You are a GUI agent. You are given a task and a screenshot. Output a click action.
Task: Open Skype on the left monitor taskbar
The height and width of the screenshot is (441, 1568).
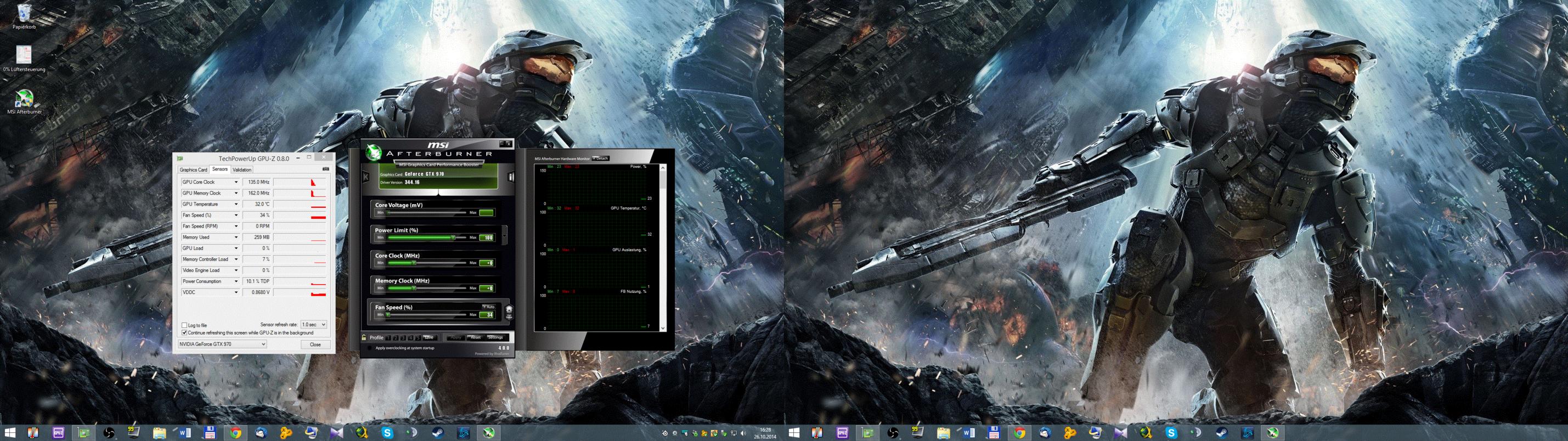point(387,433)
